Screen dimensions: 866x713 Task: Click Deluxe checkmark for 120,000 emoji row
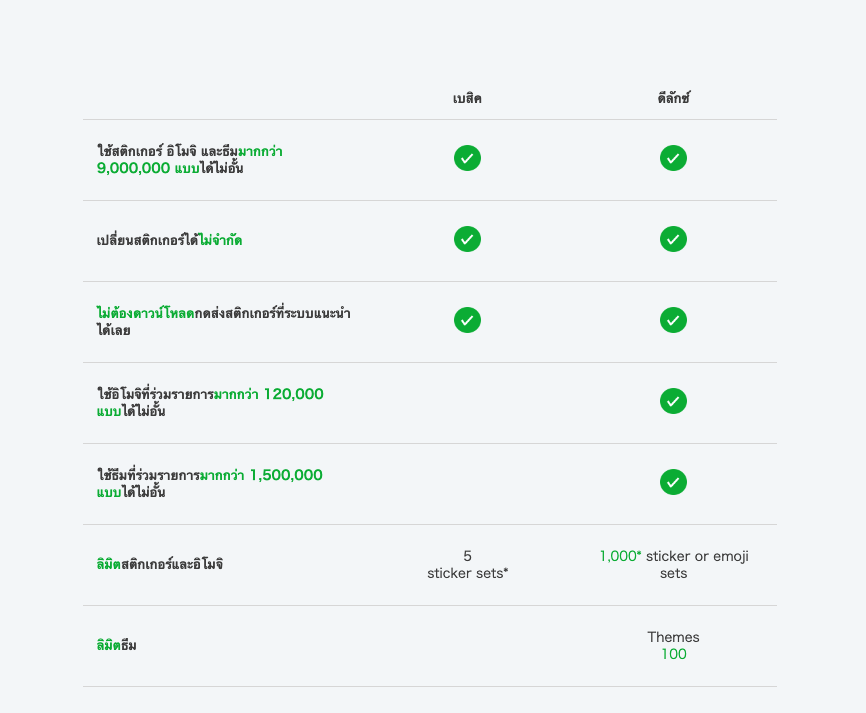(x=673, y=401)
